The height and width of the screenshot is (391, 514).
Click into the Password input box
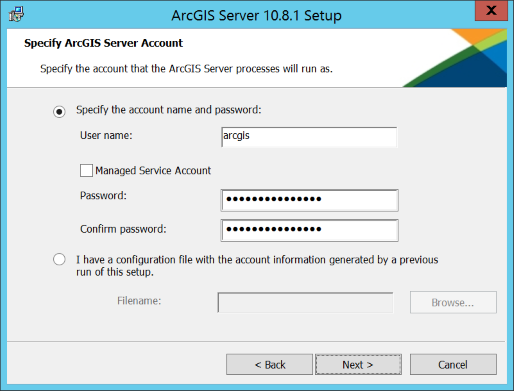(x=309, y=200)
